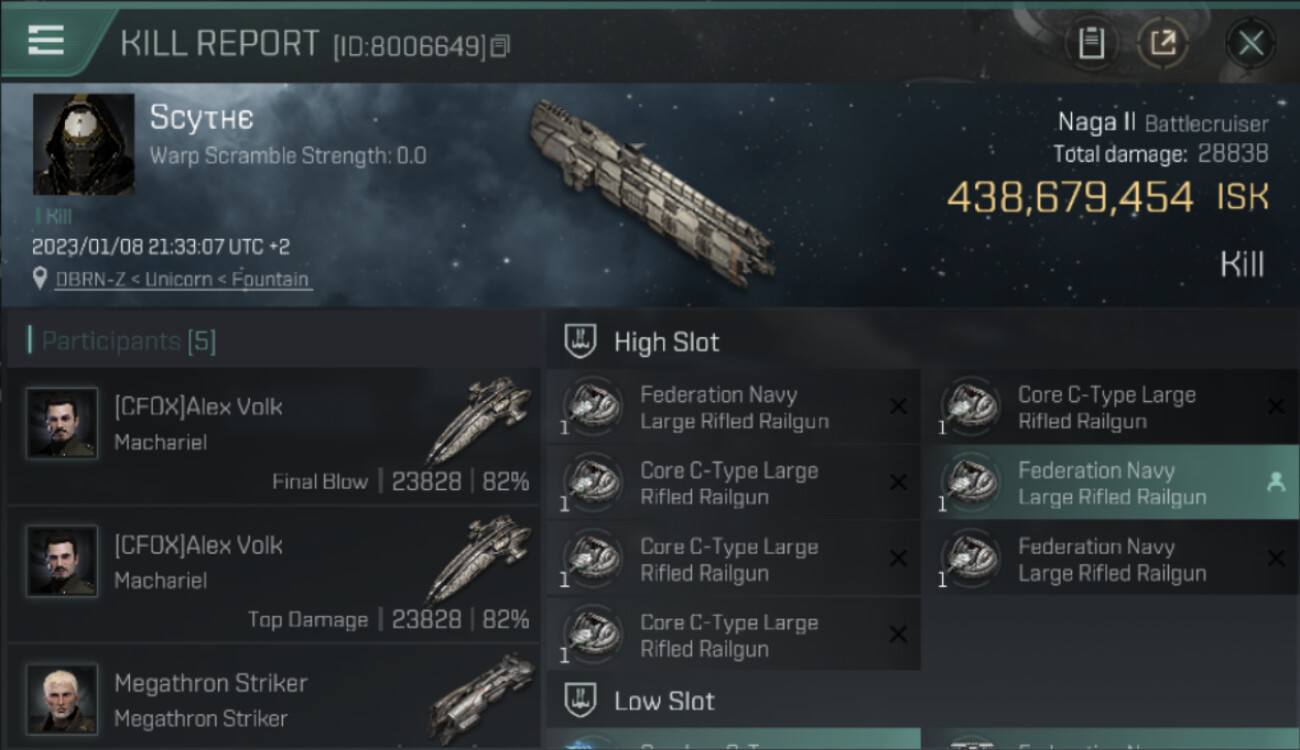Select first Federation Navy Large Rifled Railgun

pos(734,407)
